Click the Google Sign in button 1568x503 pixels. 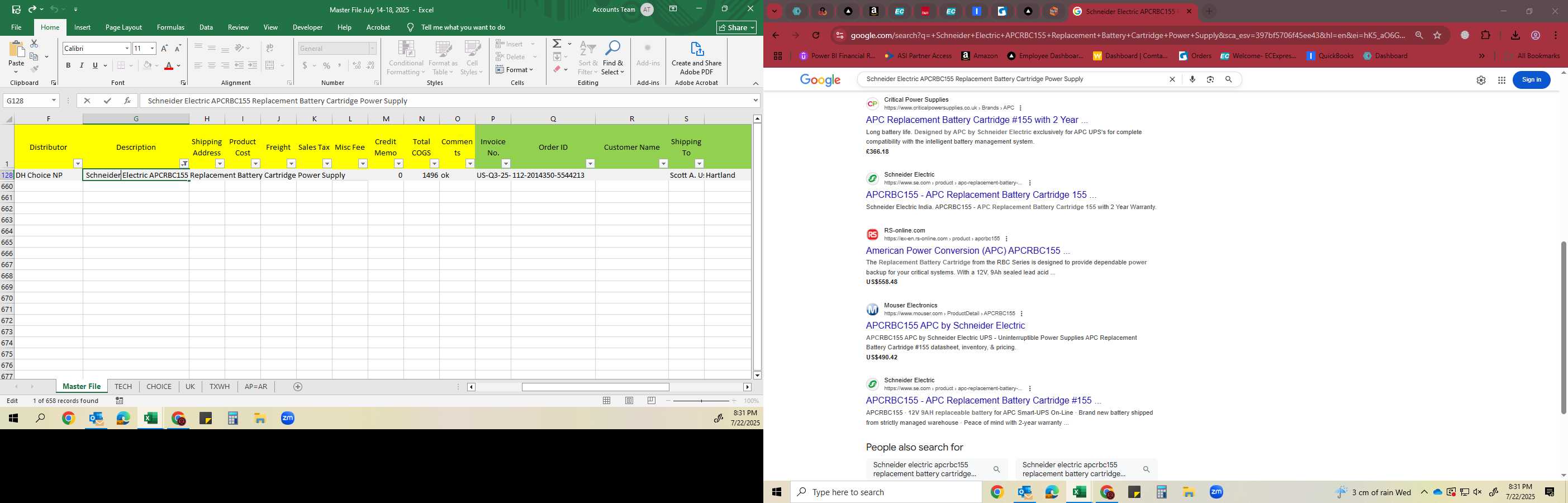tap(1531, 80)
